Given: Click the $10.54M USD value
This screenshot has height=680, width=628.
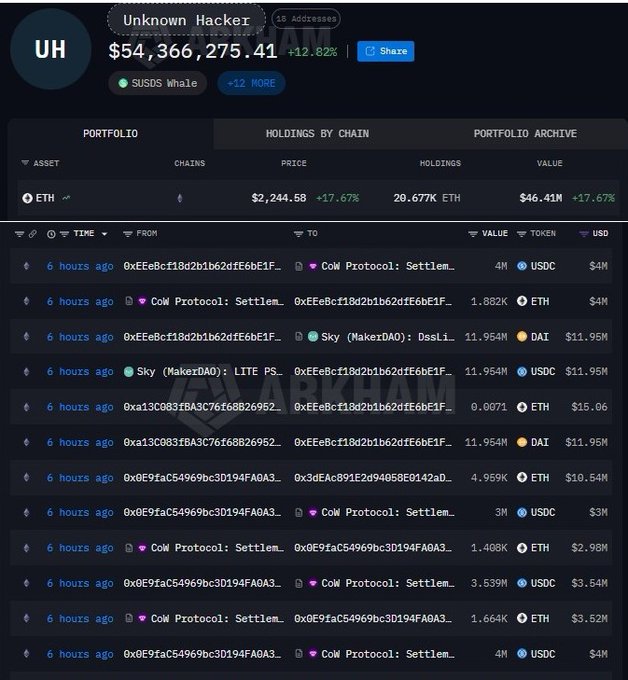Looking at the screenshot, I should (x=586, y=477).
